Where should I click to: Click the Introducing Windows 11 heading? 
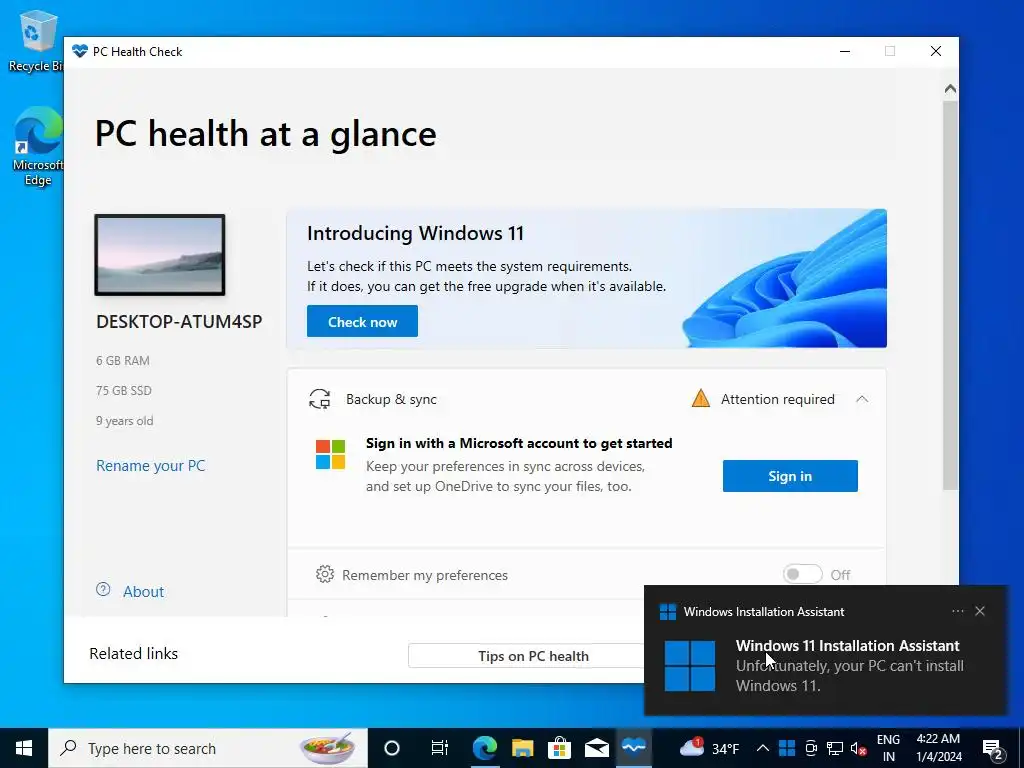coord(415,233)
